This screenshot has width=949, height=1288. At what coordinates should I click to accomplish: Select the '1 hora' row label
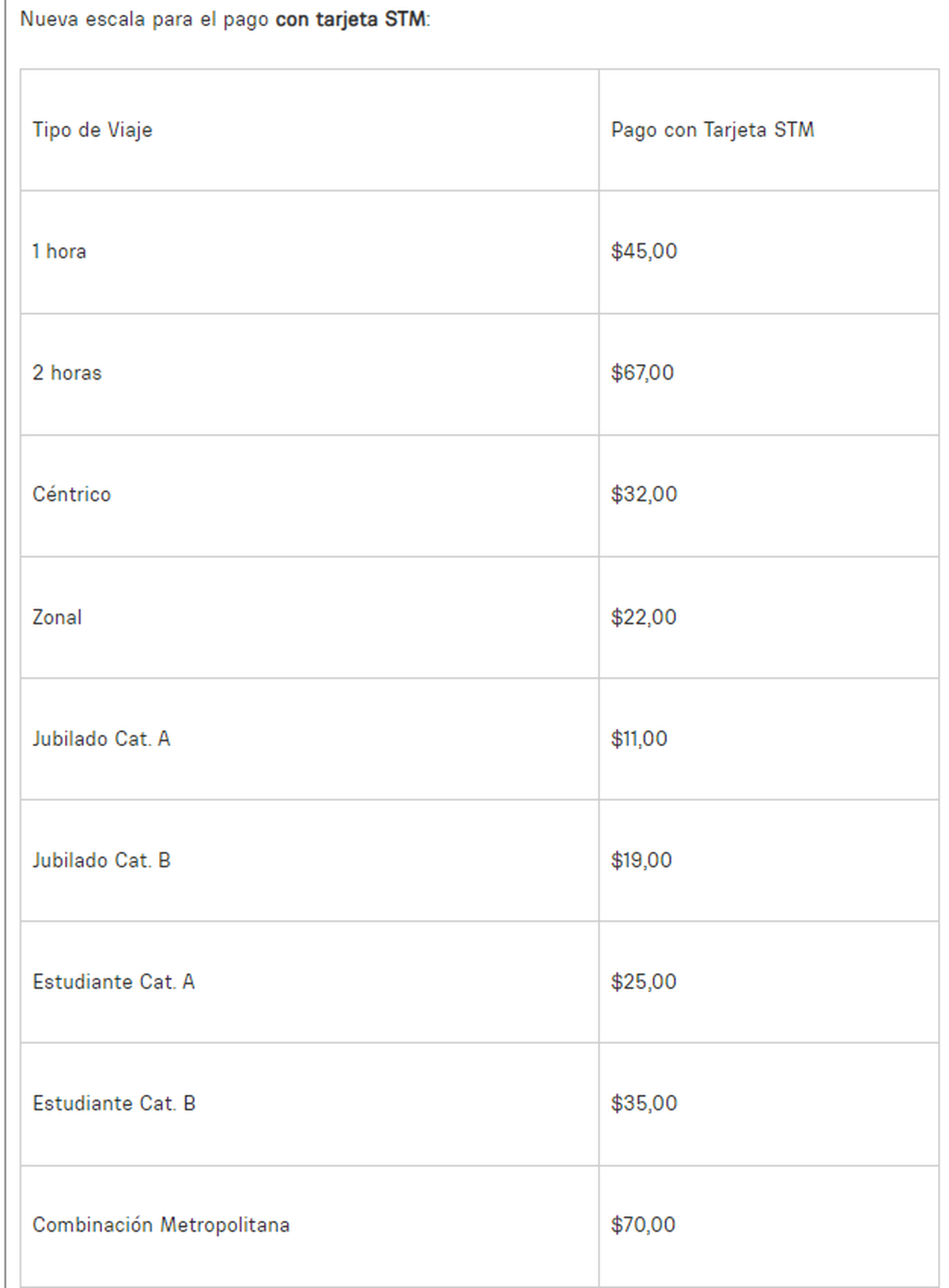coord(59,252)
